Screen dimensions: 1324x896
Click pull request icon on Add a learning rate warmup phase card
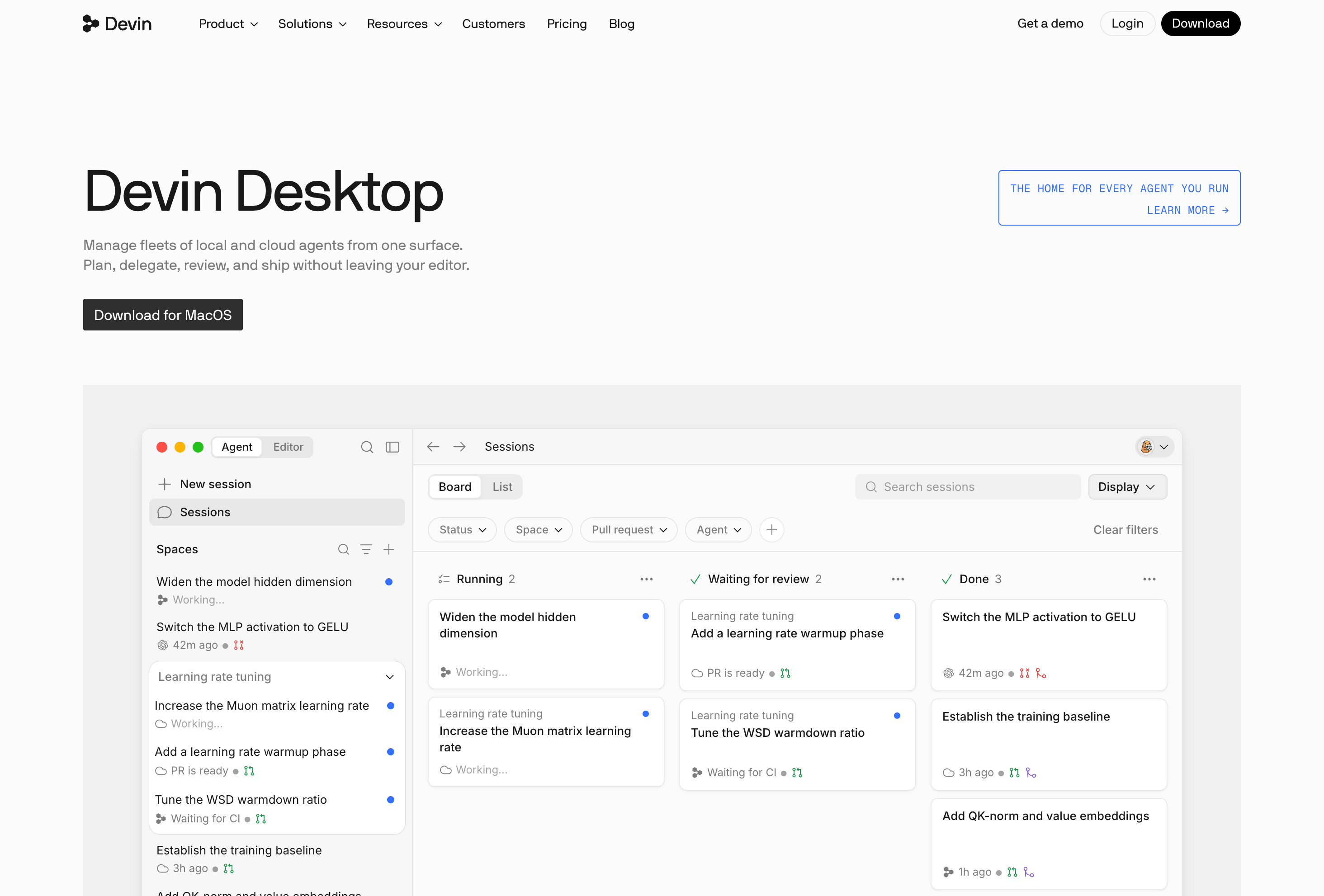[x=785, y=673]
